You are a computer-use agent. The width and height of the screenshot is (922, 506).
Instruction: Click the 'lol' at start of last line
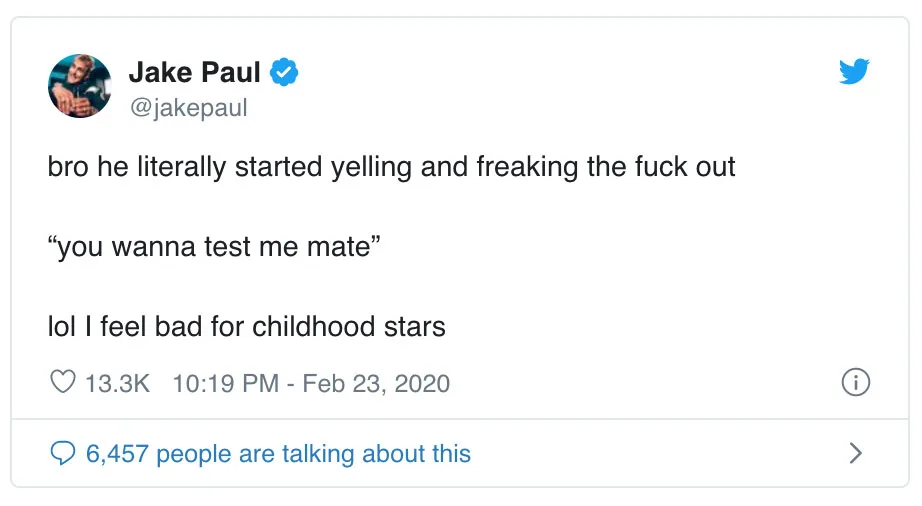click(x=61, y=326)
